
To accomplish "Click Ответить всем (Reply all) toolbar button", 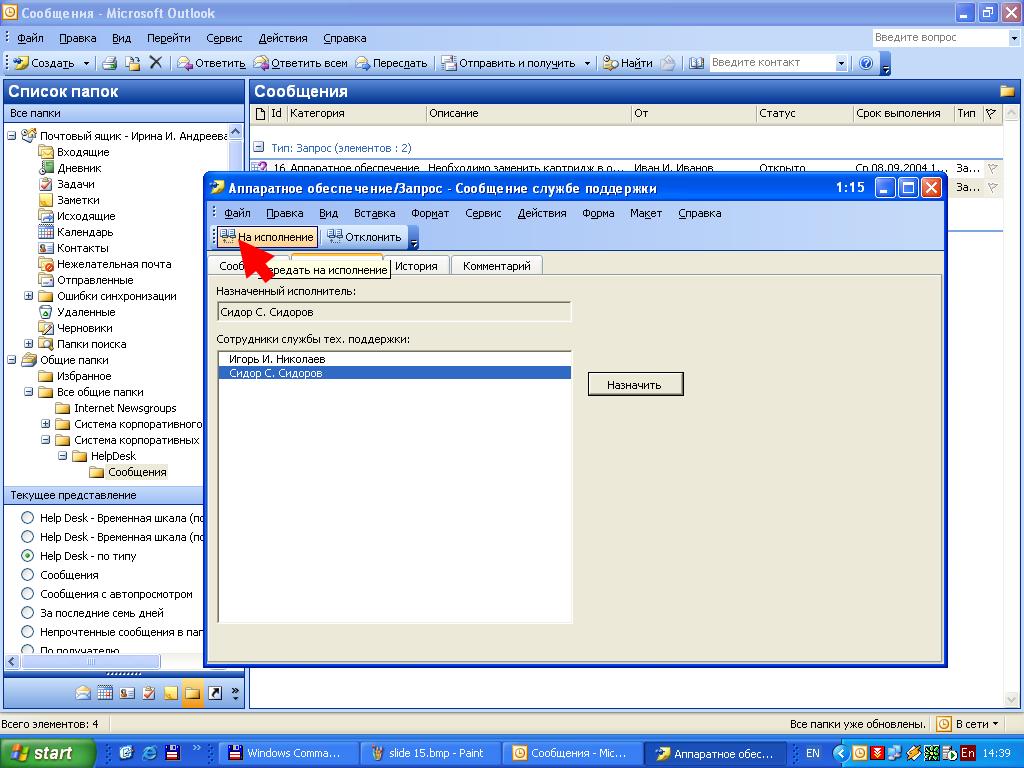I will click(301, 63).
